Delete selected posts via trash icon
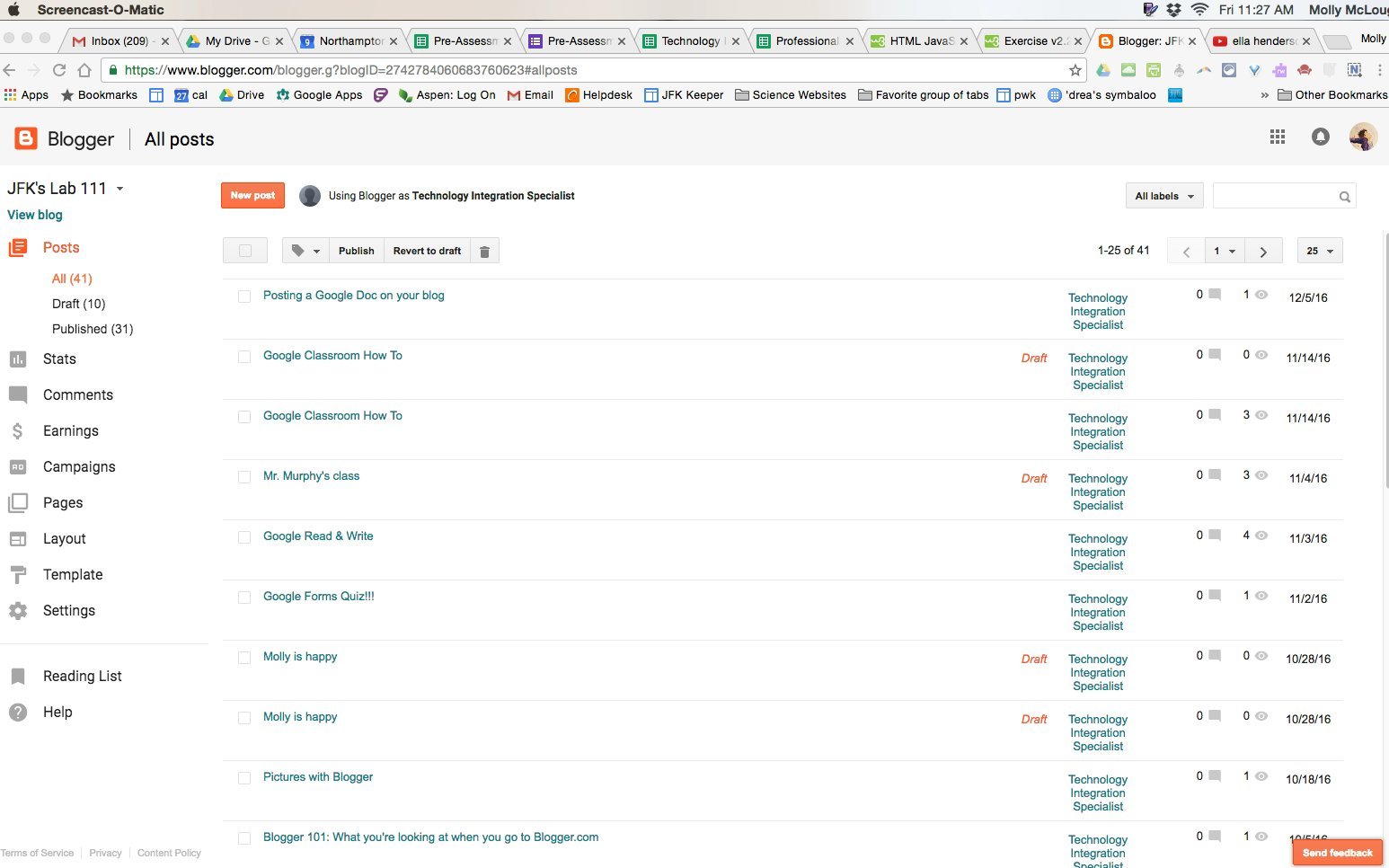1389x868 pixels. (484, 250)
